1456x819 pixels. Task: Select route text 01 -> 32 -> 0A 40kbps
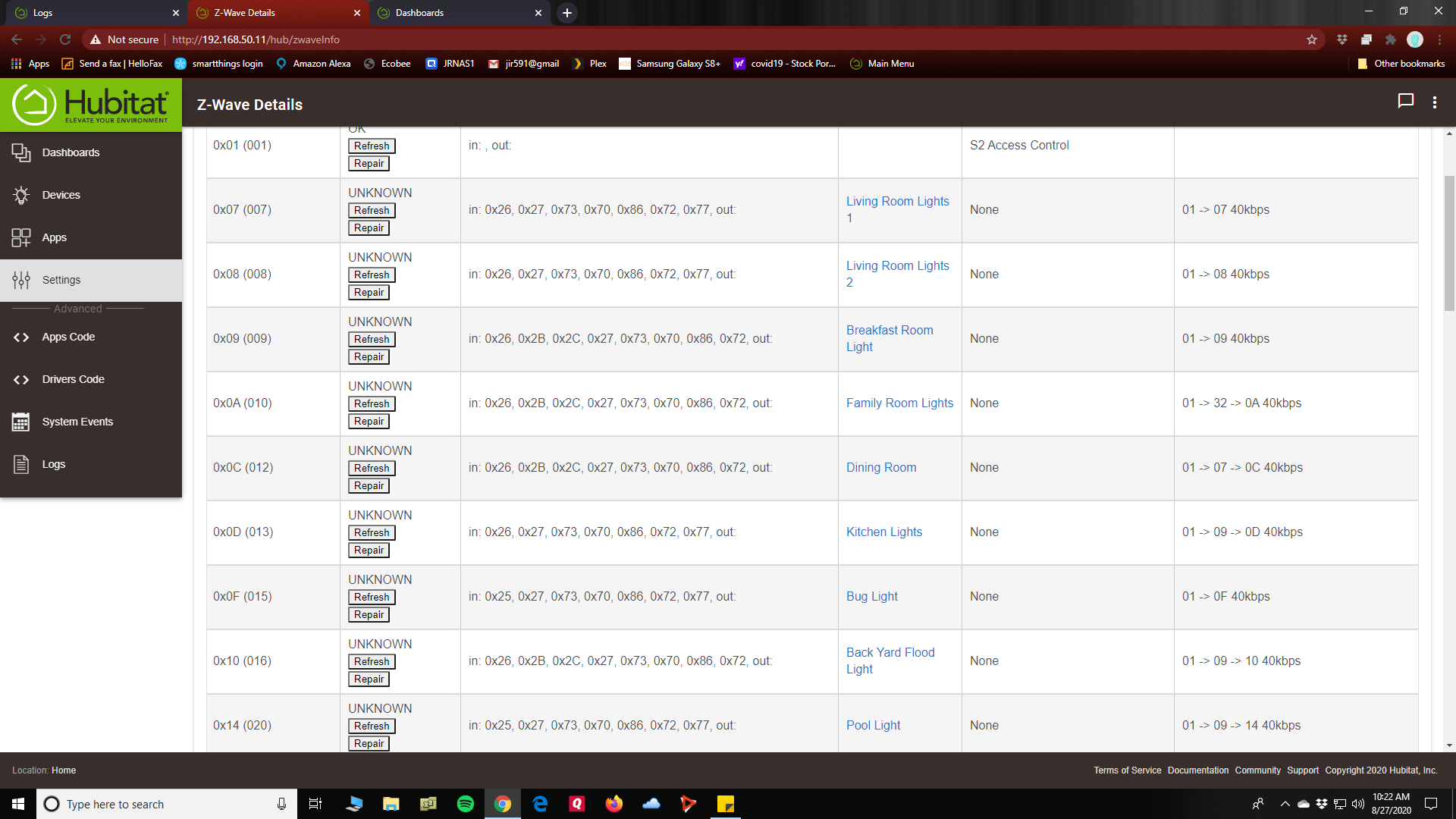pos(1241,403)
